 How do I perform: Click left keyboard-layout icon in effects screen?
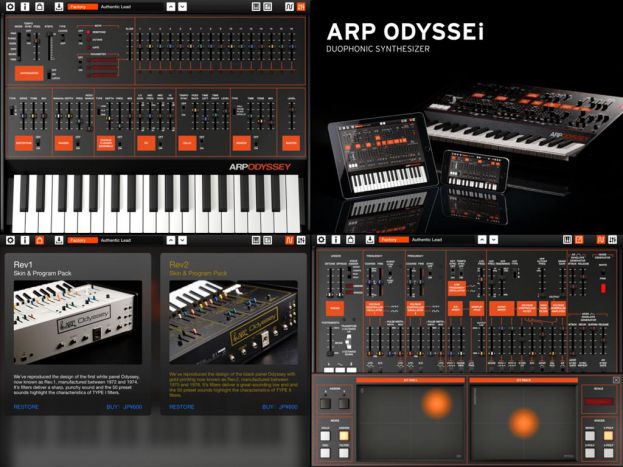(256, 6)
